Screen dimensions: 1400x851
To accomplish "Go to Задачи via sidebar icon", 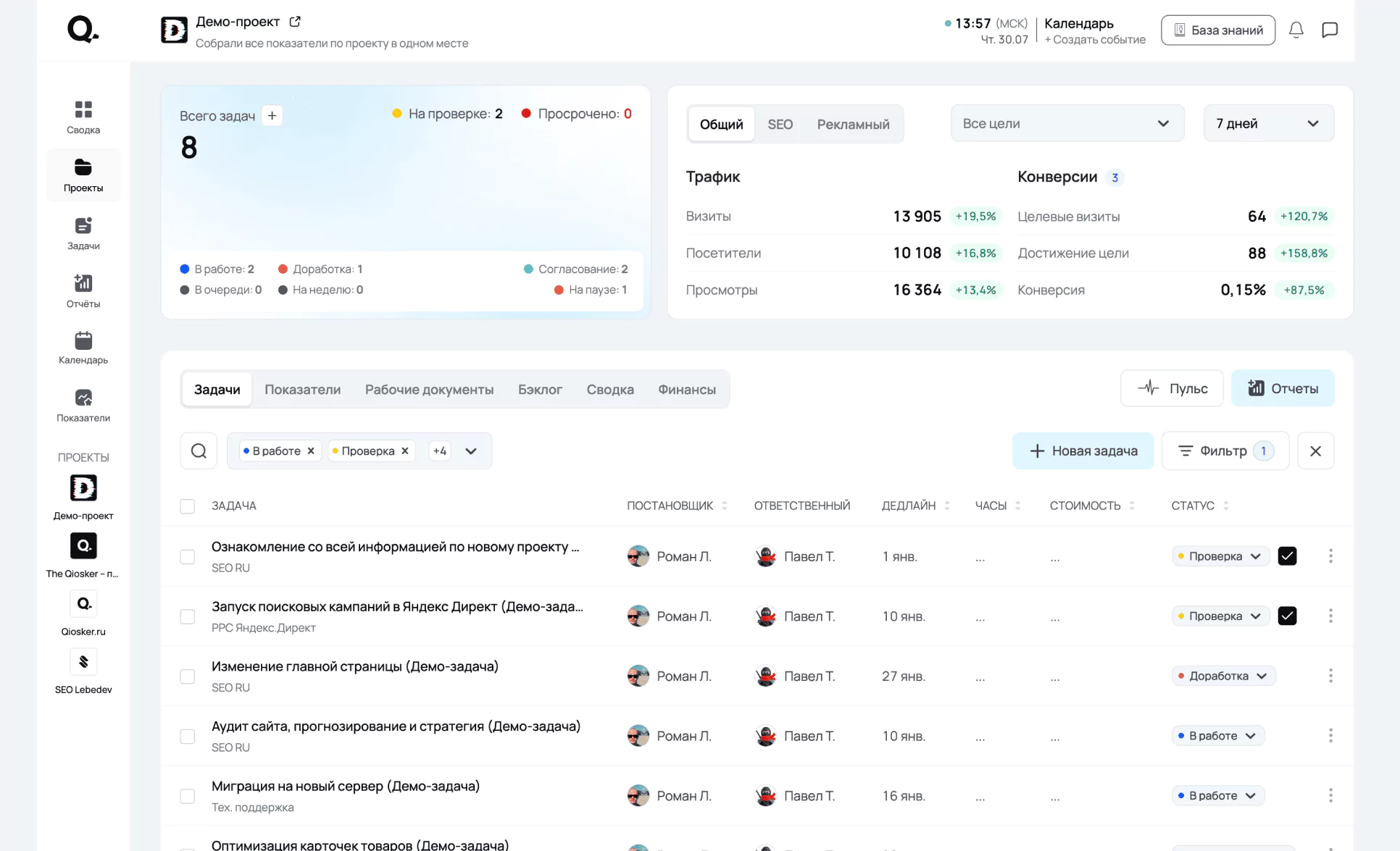I will coord(83,225).
